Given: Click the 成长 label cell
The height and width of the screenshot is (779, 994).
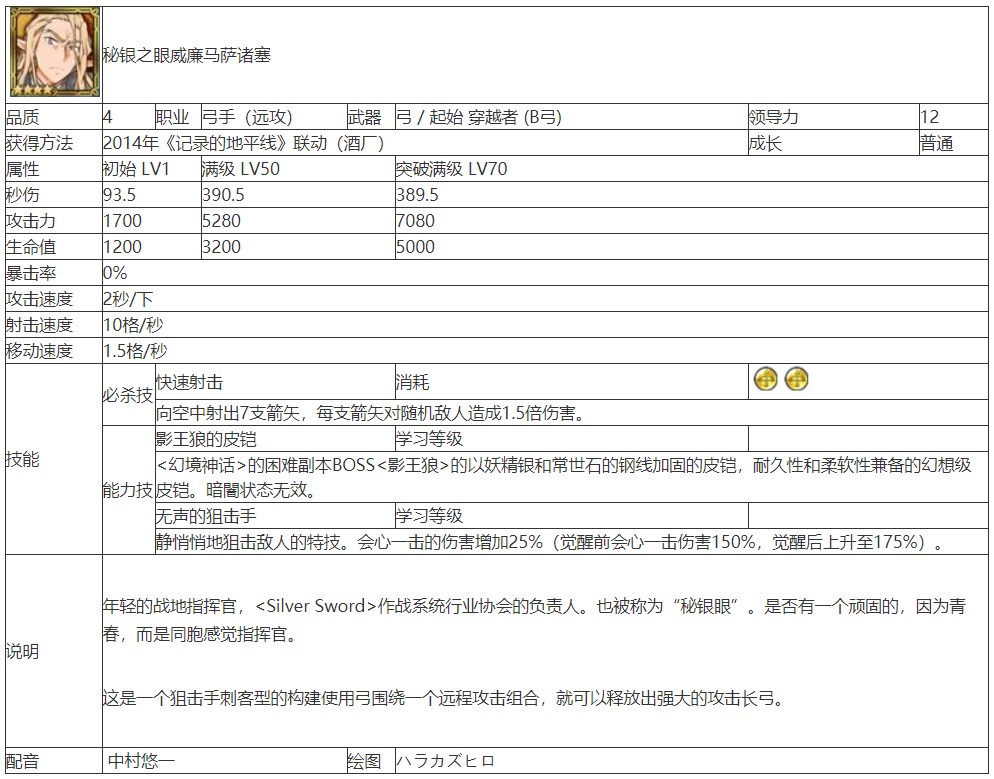Looking at the screenshot, I should (x=834, y=143).
